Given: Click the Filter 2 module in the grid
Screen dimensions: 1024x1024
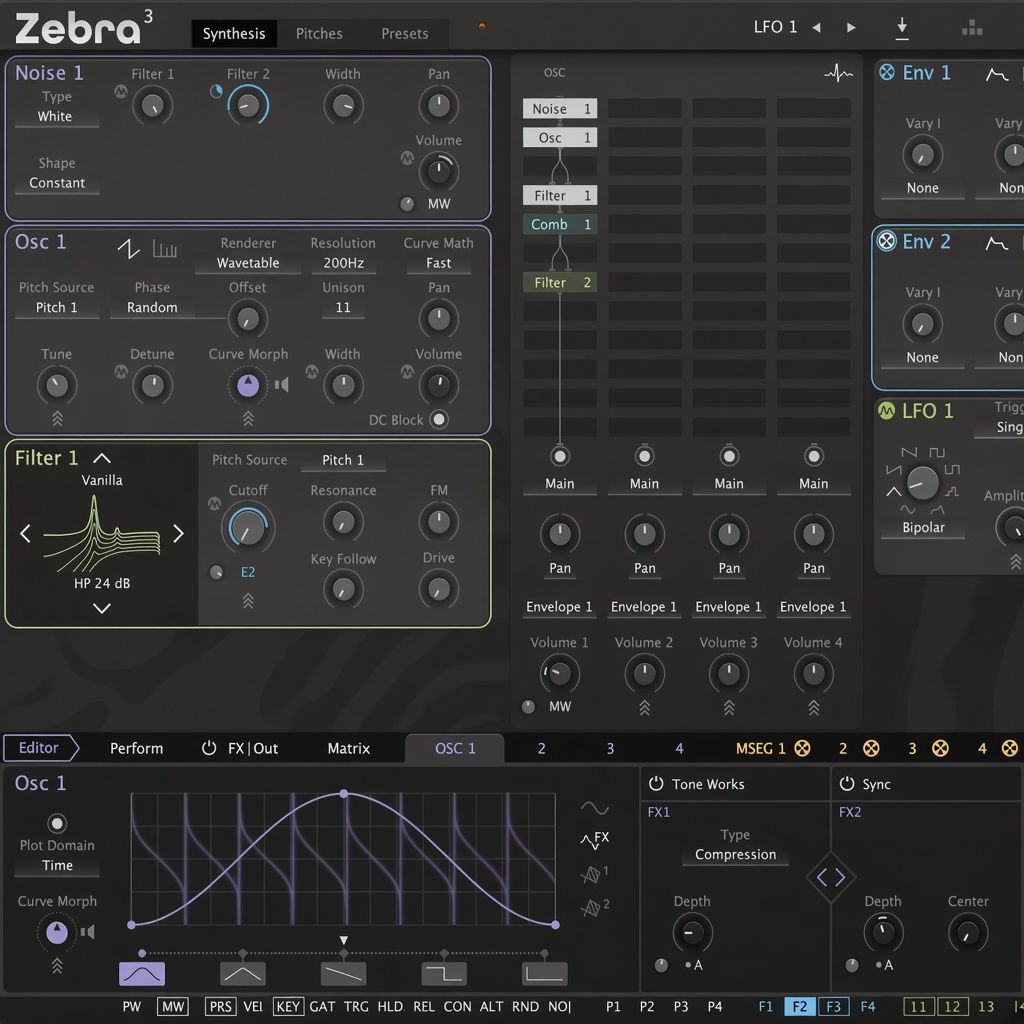Looking at the screenshot, I should (x=560, y=283).
